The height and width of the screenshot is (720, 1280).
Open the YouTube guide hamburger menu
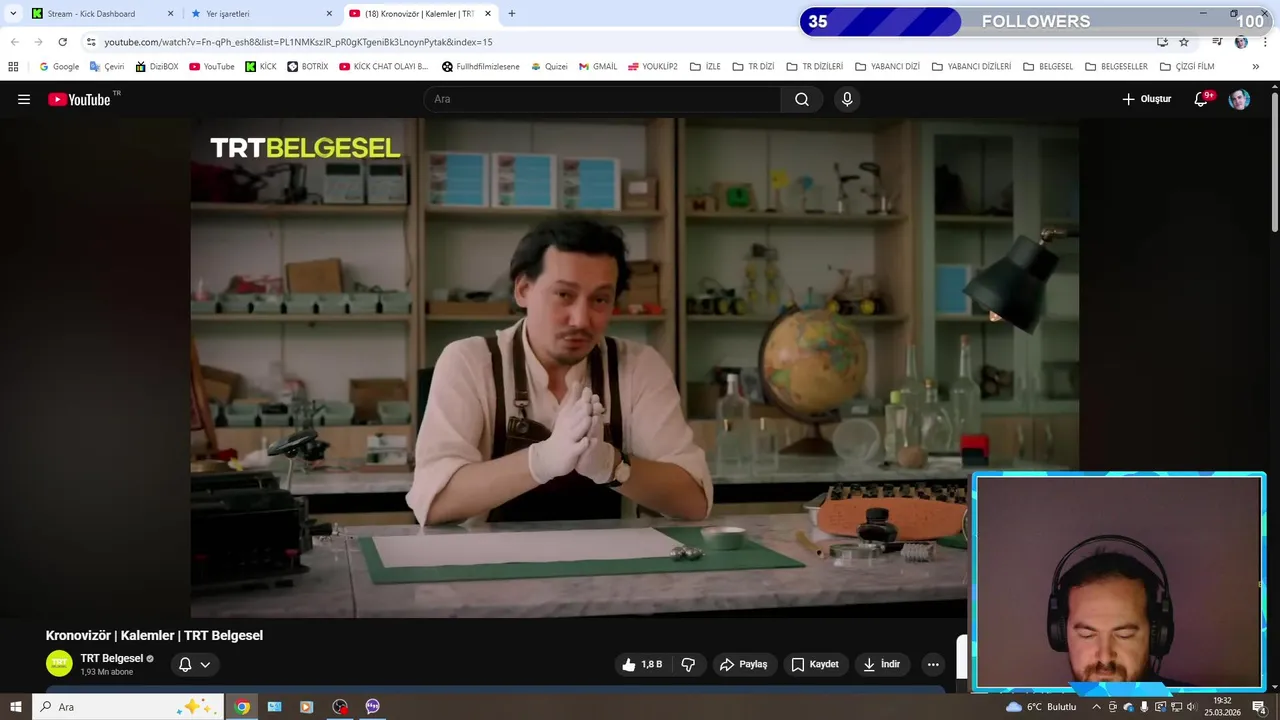(x=24, y=99)
